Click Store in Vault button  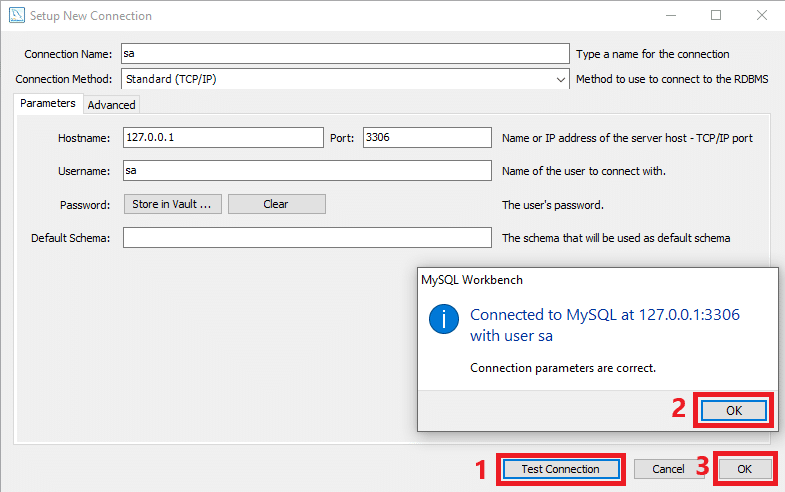[173, 204]
